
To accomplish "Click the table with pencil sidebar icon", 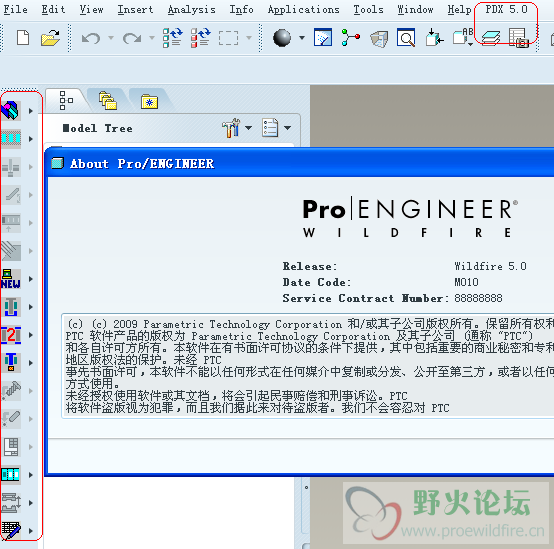I will coord(11,531).
